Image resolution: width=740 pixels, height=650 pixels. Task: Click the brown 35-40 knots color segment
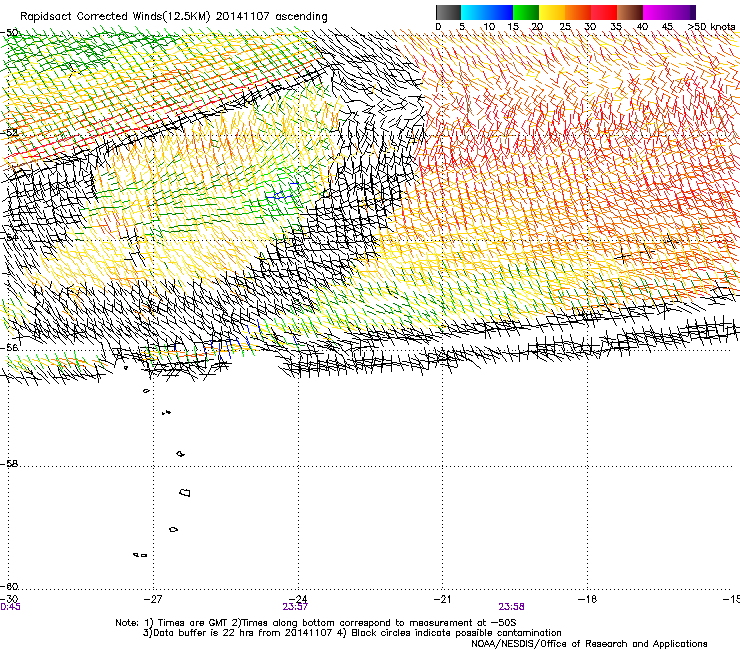(630, 12)
